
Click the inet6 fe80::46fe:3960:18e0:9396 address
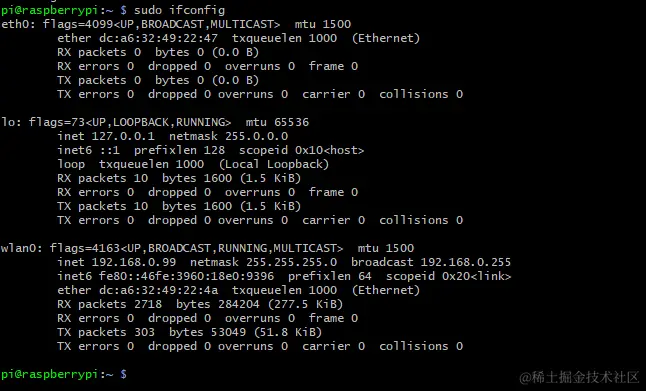[x=186, y=276]
